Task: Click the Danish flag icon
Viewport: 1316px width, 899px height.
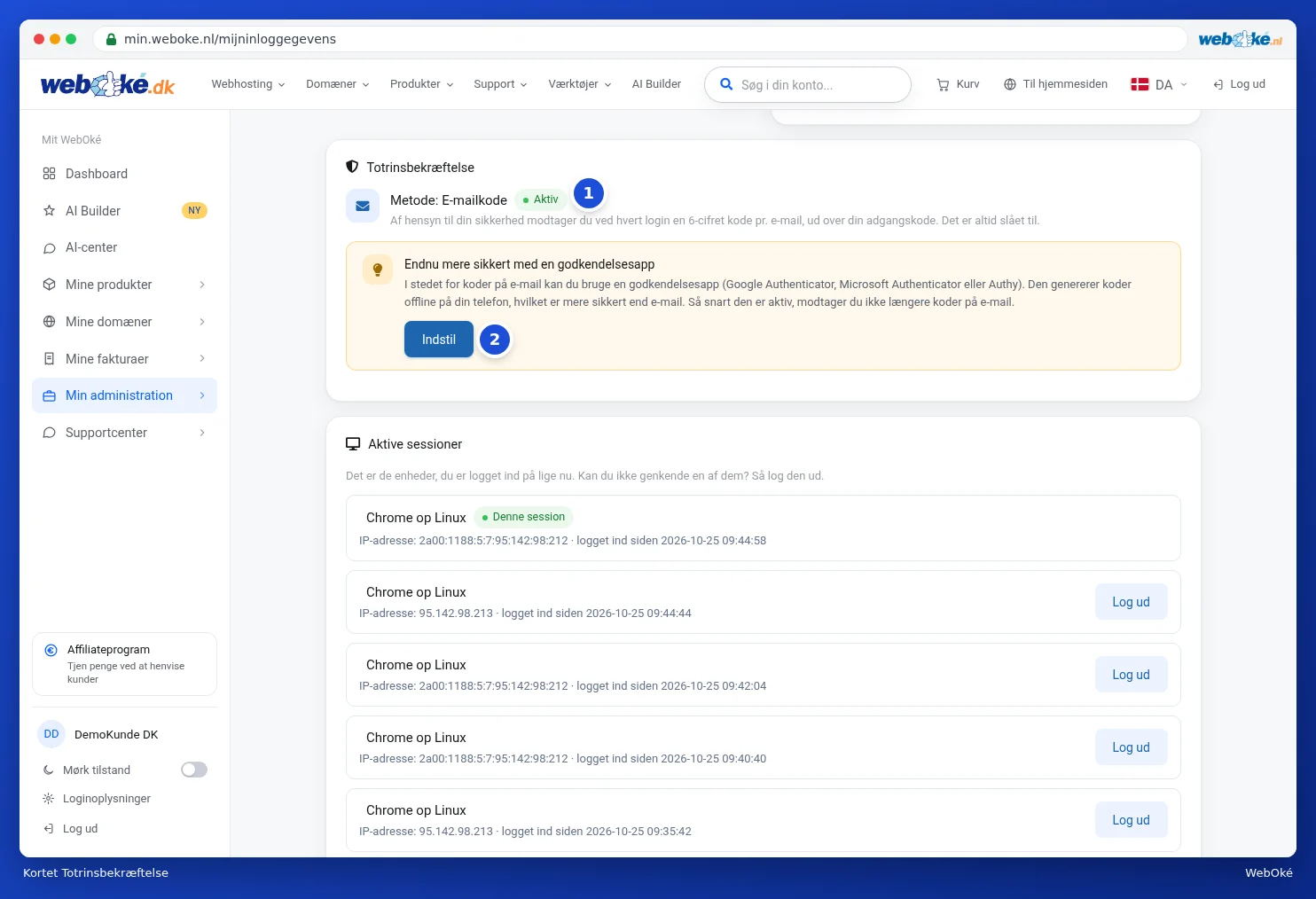Action: click(x=1140, y=84)
